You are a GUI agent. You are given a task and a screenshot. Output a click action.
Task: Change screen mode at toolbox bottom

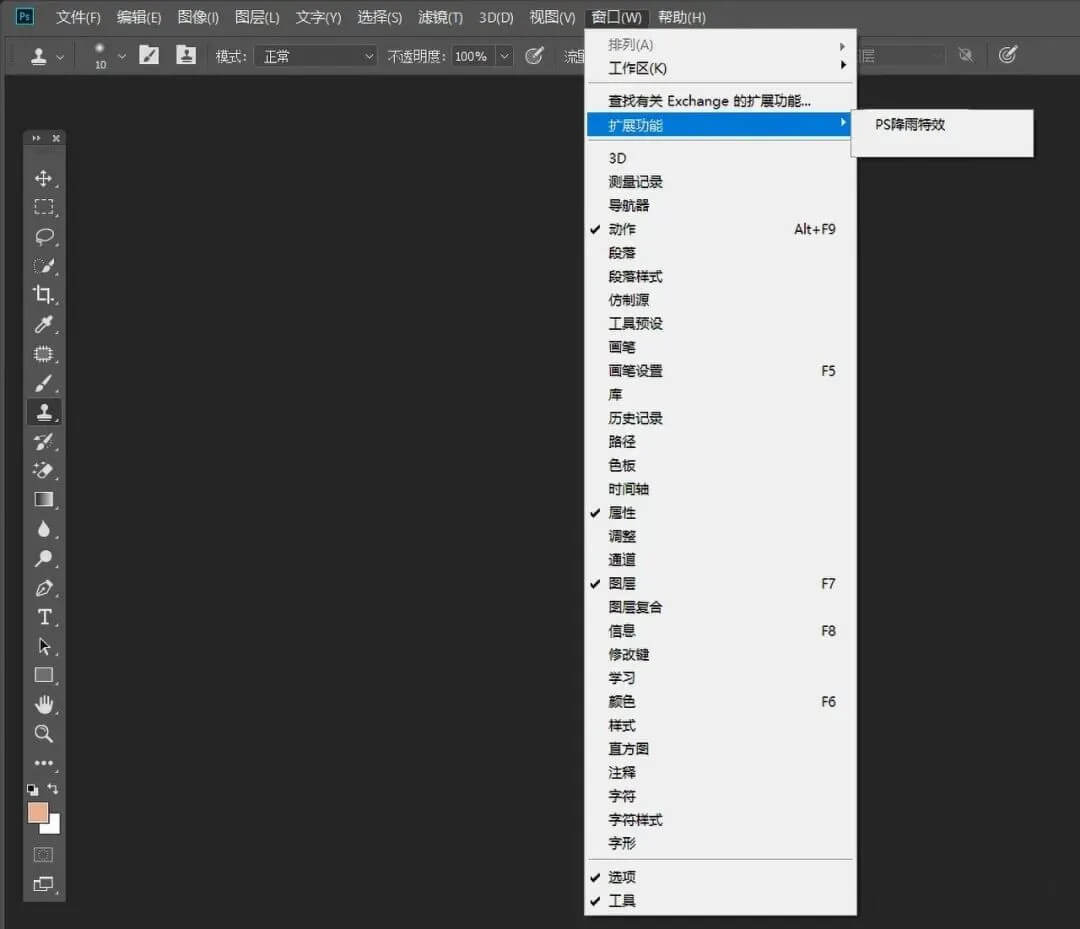[43, 884]
